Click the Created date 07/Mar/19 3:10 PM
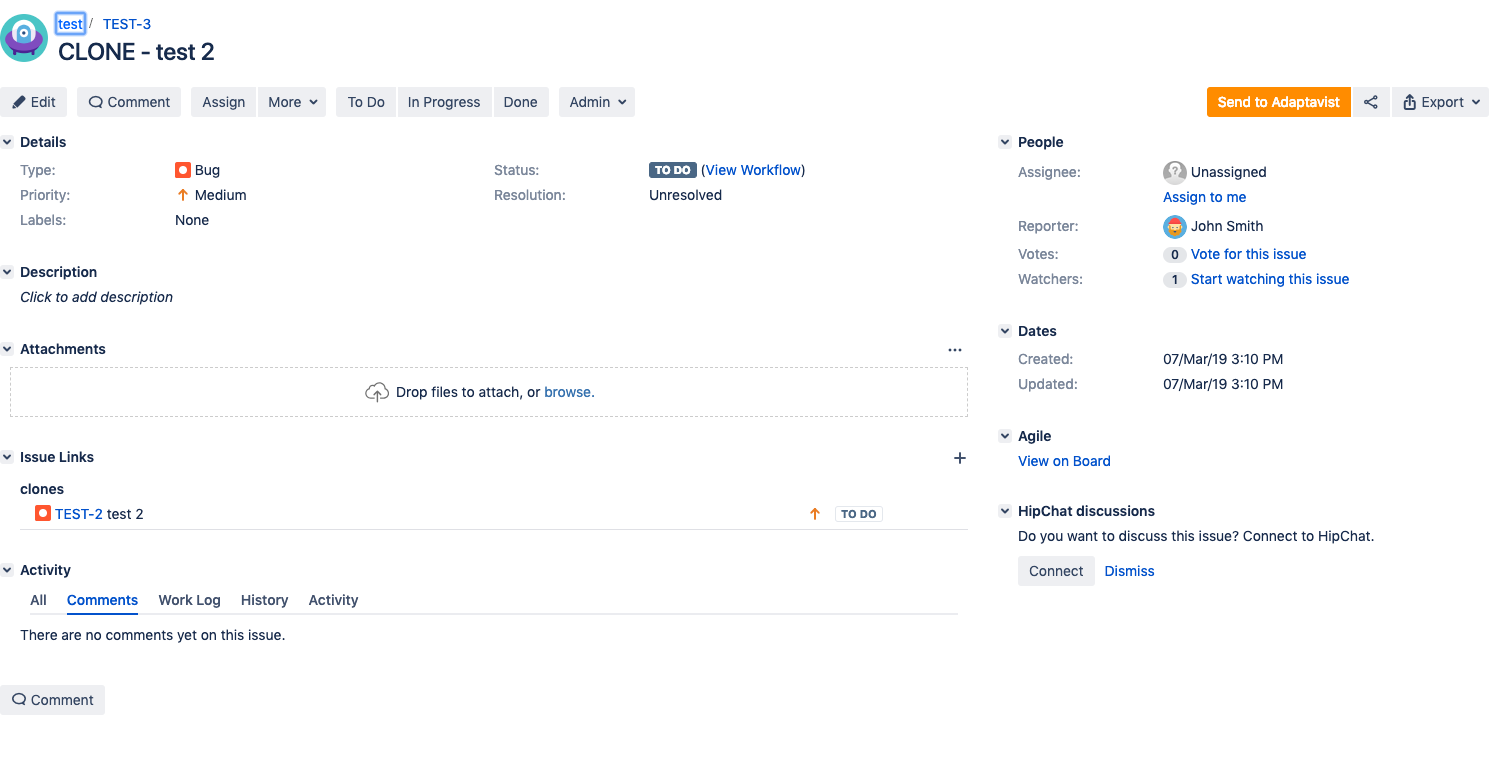The height and width of the screenshot is (766, 1505). click(x=1223, y=359)
